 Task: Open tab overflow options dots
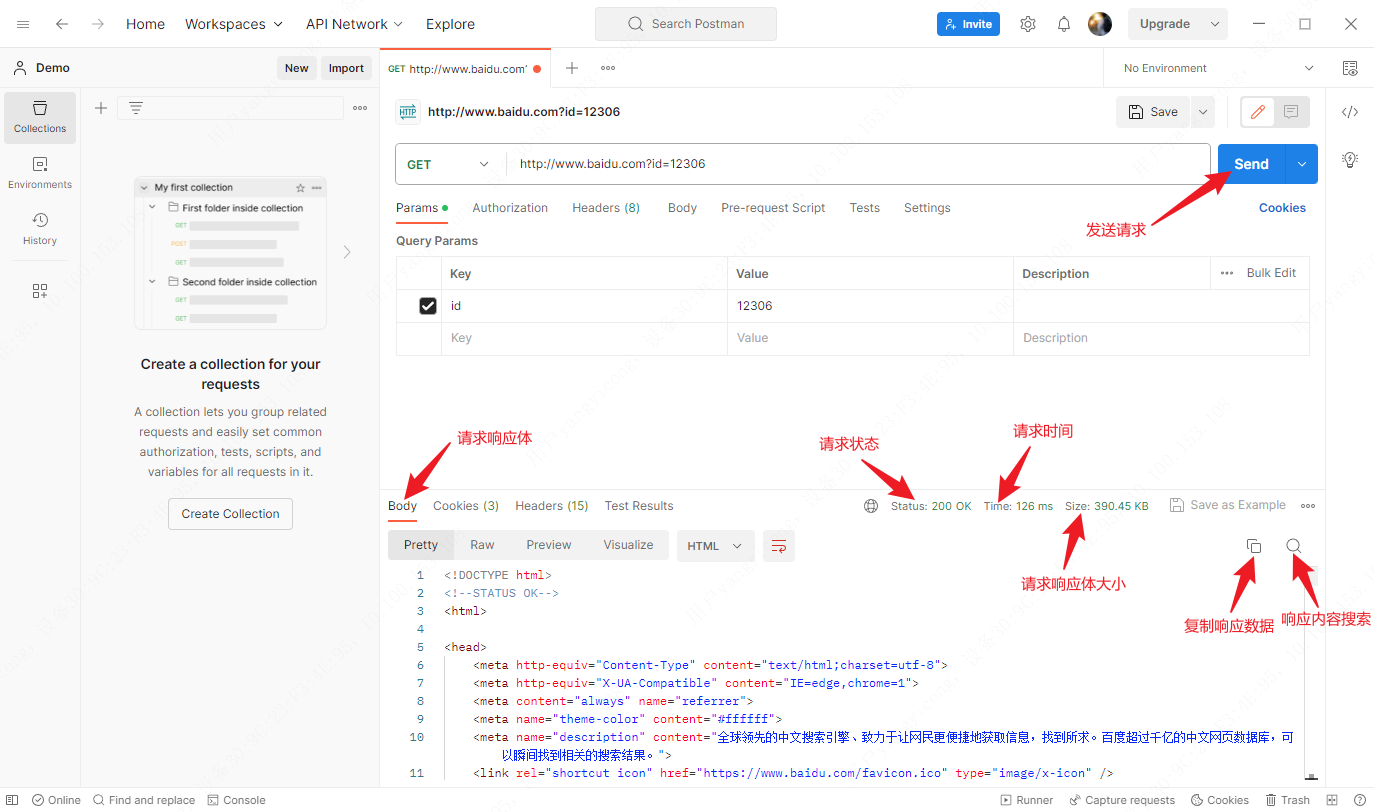(608, 68)
